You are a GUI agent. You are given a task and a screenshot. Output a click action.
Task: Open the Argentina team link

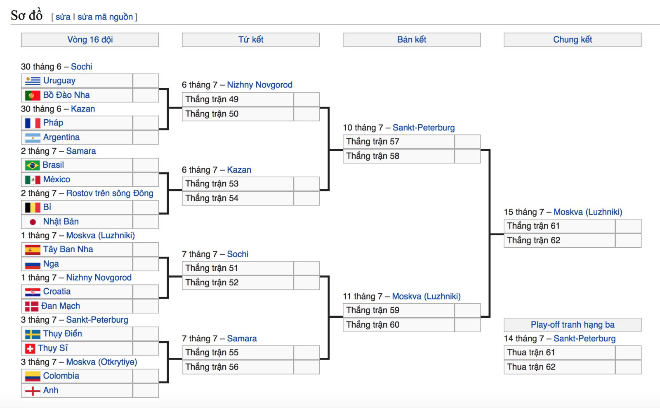click(61, 137)
